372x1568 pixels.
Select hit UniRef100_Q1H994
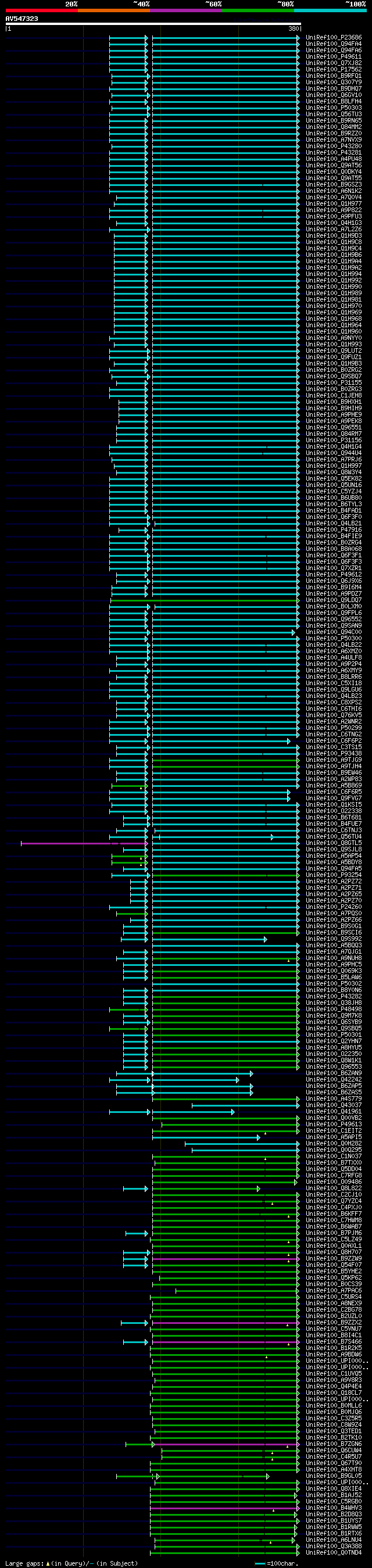[334, 274]
